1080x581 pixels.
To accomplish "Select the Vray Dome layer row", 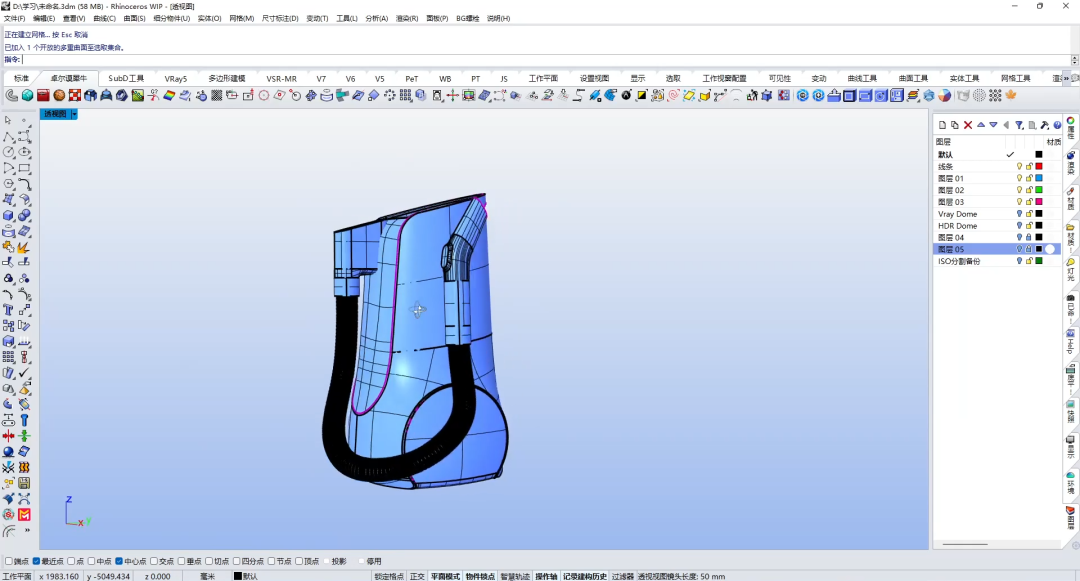I will coord(997,214).
